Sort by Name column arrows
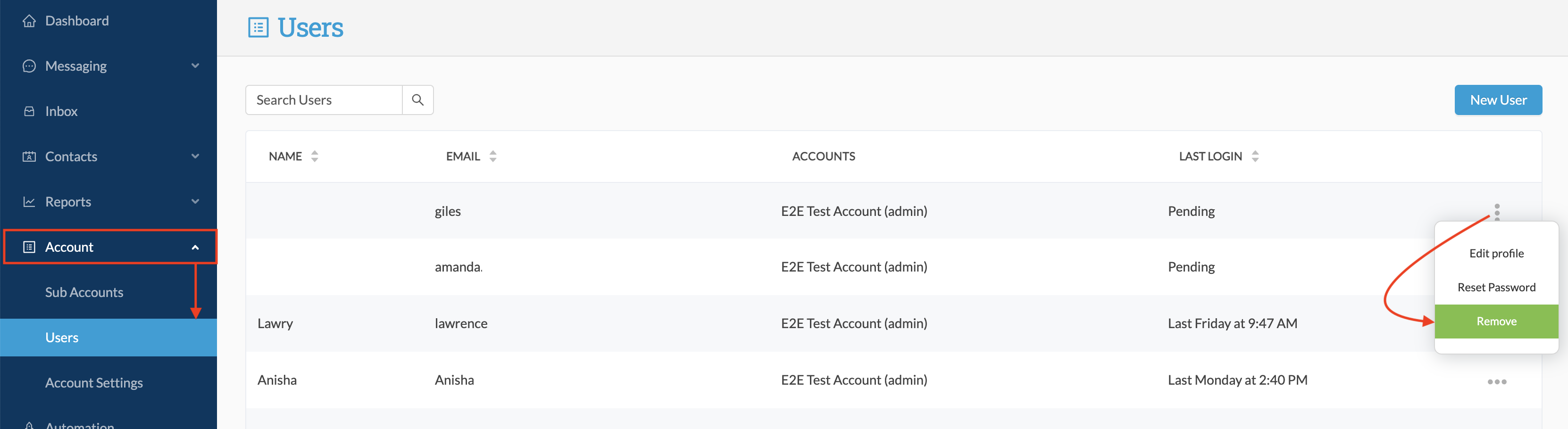The width and height of the screenshot is (1568, 429). point(315,157)
